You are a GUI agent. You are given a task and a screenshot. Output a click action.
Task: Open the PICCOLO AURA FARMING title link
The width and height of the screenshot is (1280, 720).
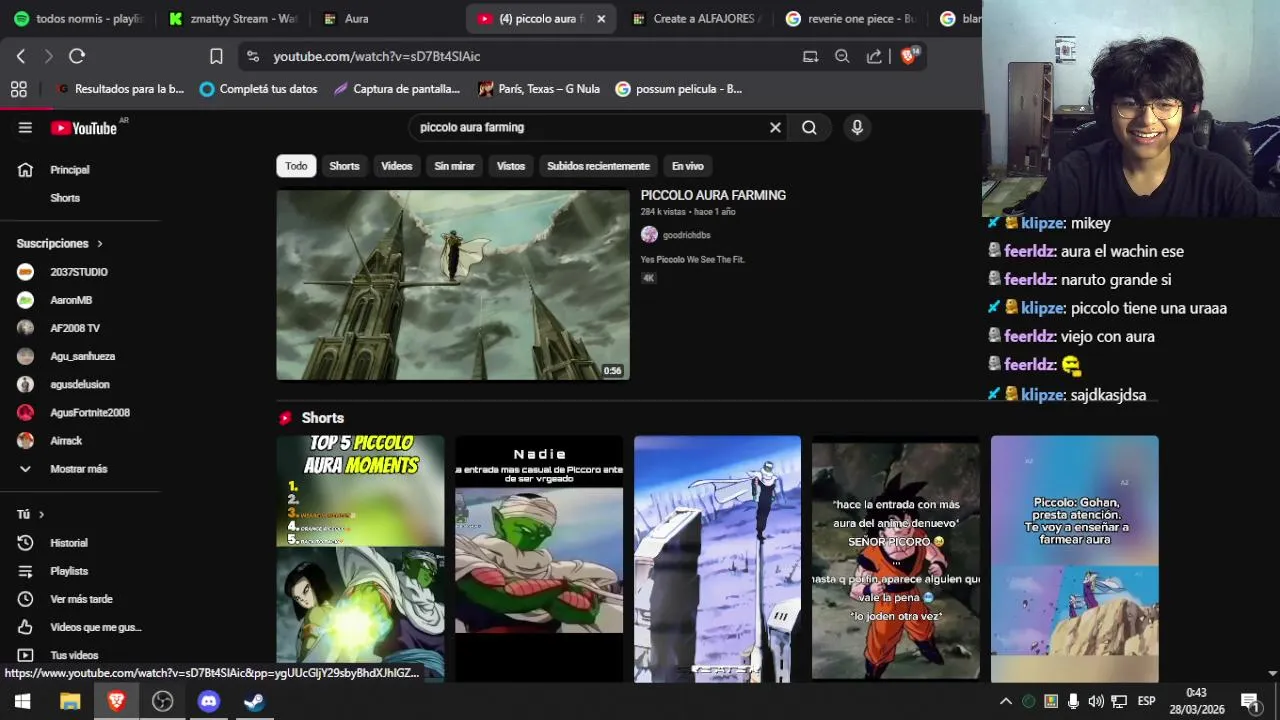tap(713, 195)
